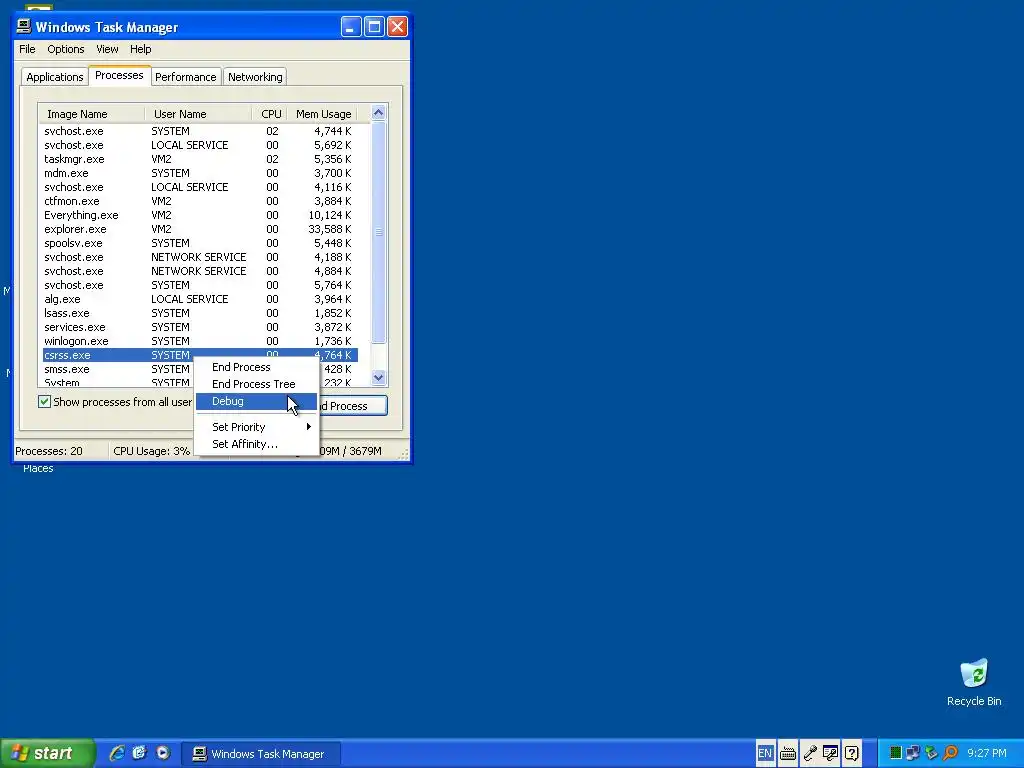Click the End Process button
This screenshot has width=1024, height=768.
pos(353,406)
